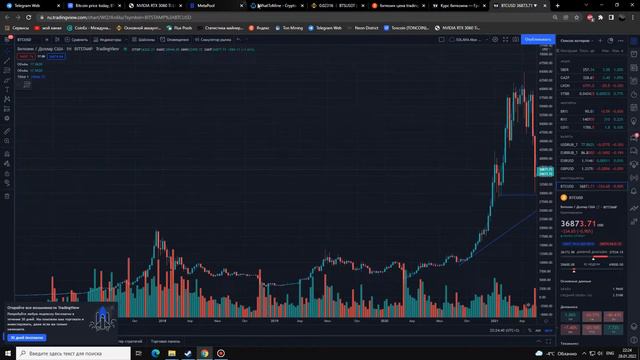Open watchlist advanced view pie icon

click(x=610, y=41)
